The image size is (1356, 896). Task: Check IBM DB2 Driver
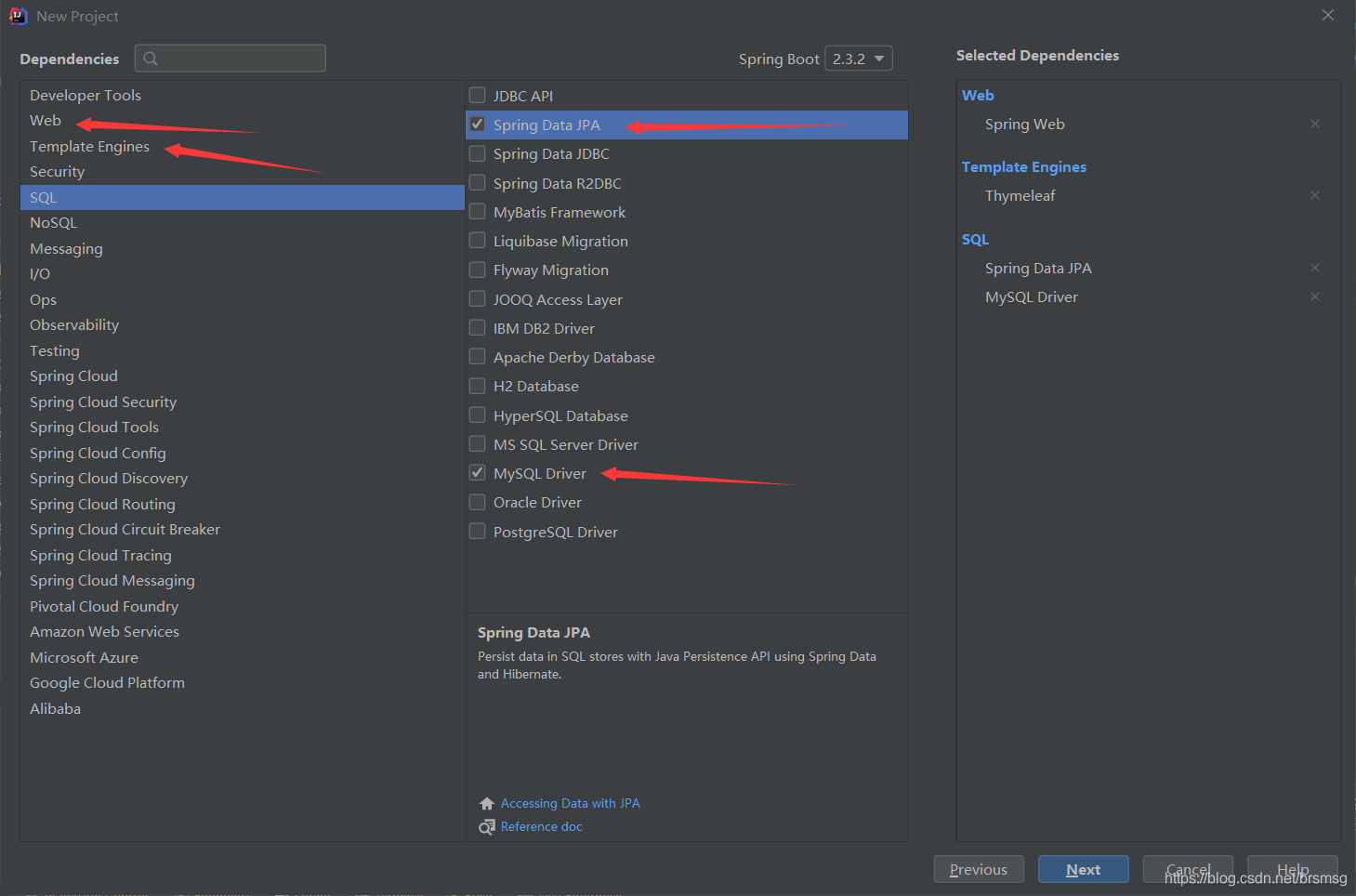[478, 327]
